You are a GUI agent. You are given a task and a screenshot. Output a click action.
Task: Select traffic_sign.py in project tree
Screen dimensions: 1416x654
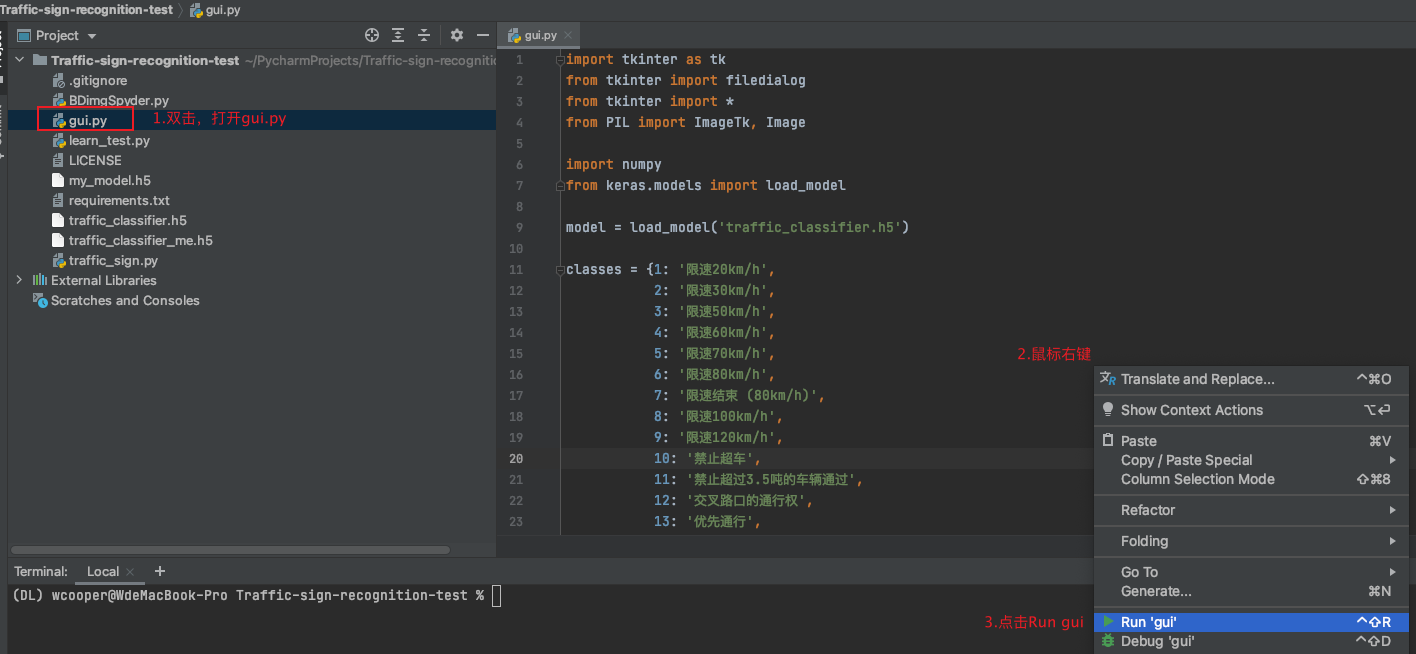click(x=113, y=260)
